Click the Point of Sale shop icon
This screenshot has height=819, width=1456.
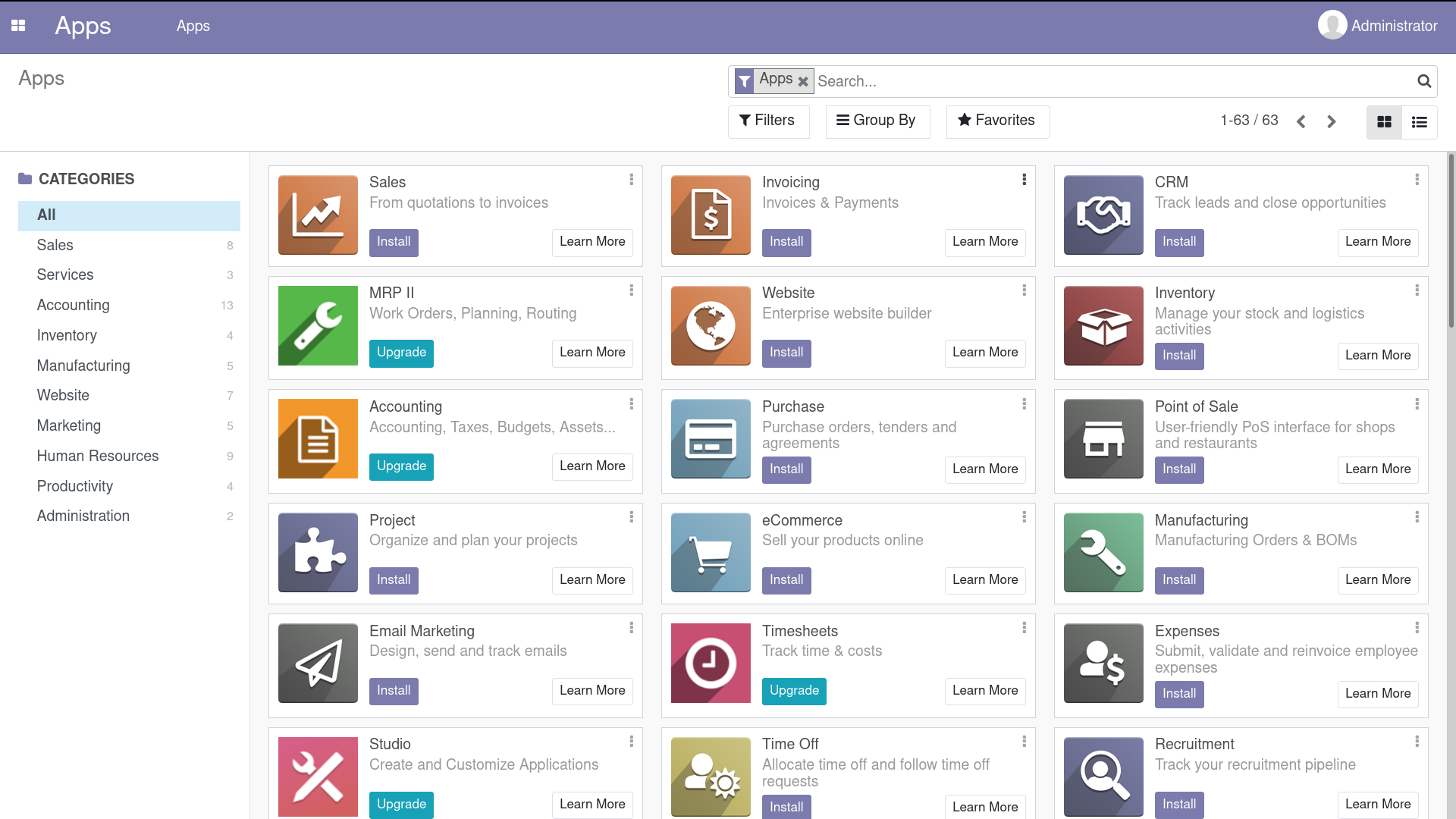1103,439
